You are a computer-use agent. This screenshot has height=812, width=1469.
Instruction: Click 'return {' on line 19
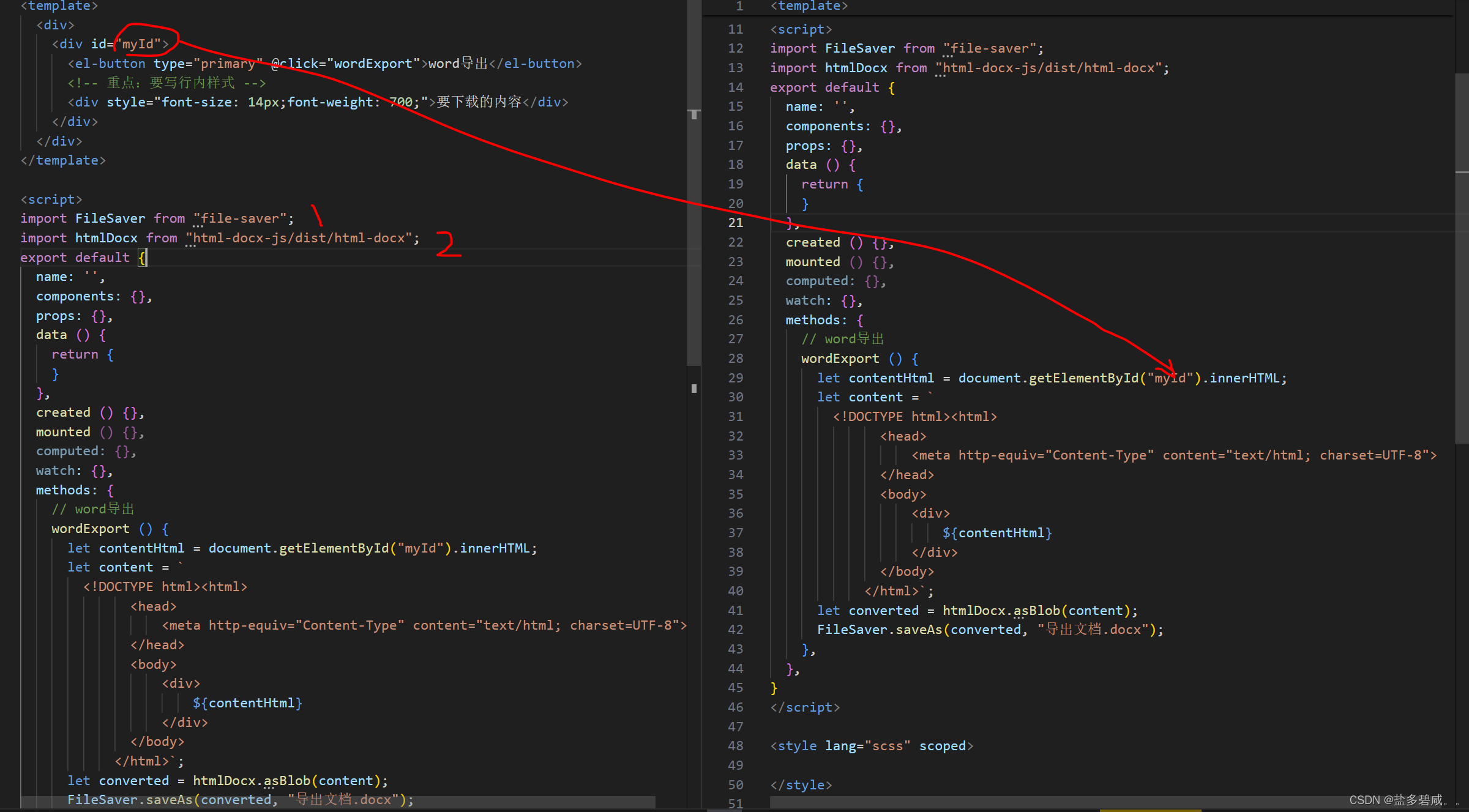[x=832, y=184]
